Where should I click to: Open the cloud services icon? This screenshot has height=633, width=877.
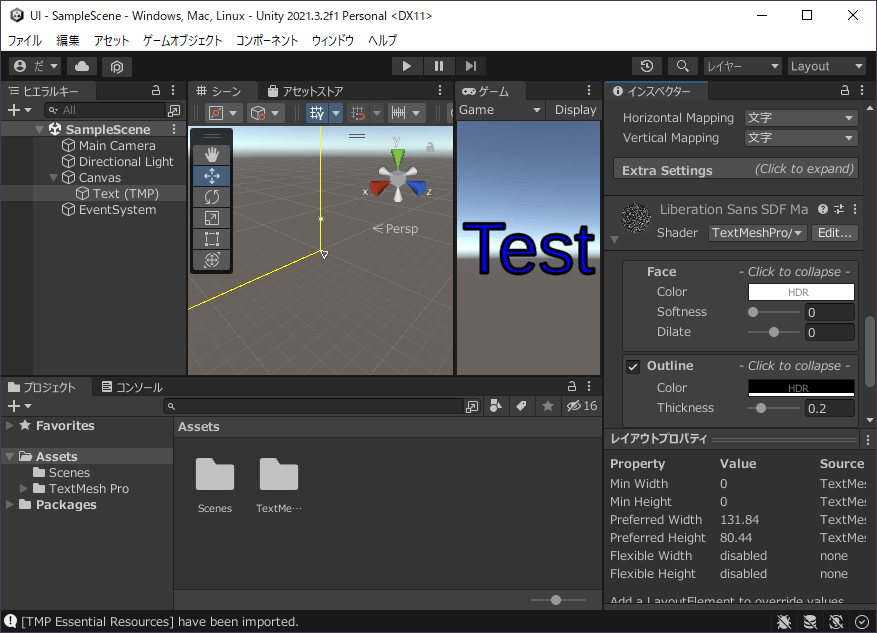[x=82, y=67]
